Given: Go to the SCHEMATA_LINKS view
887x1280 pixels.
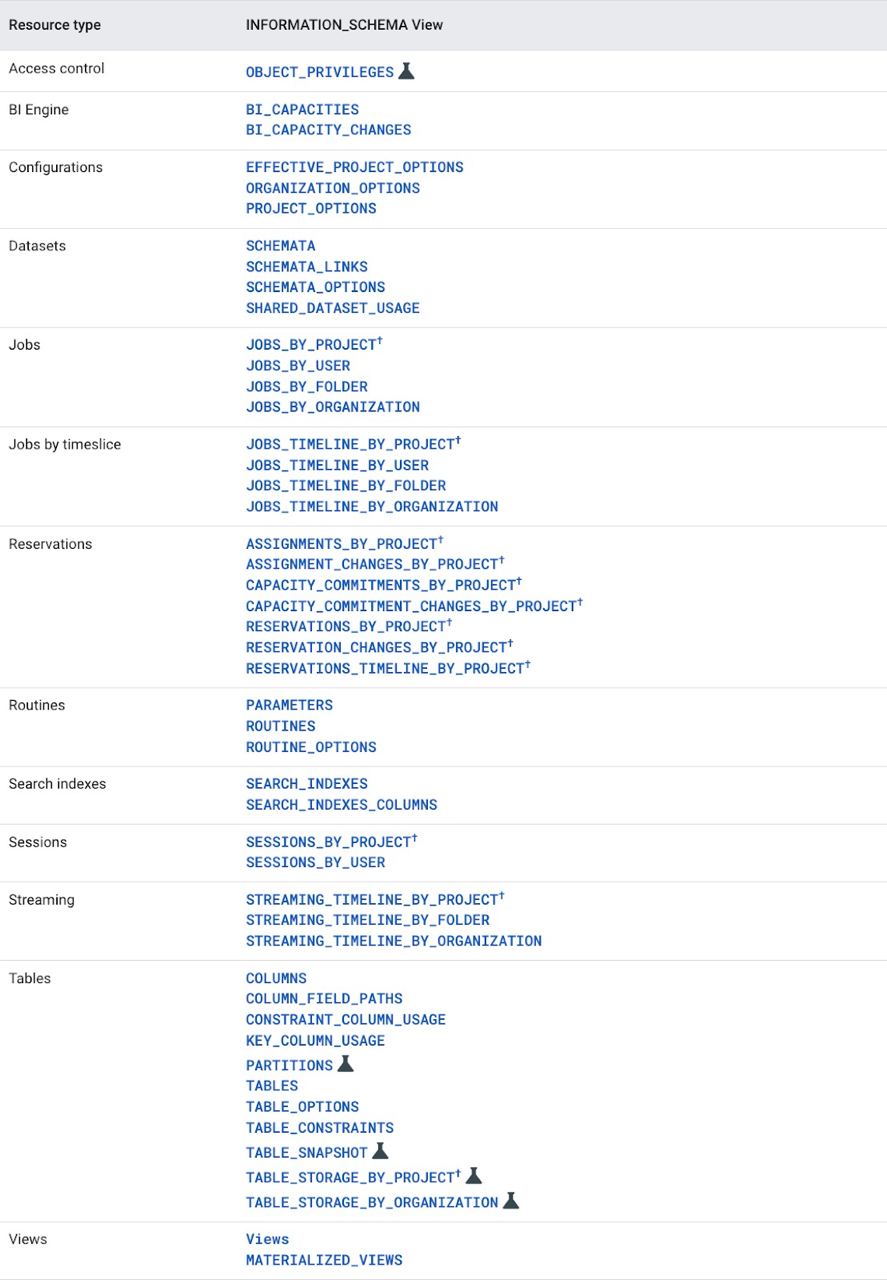Looking at the screenshot, I should pyautogui.click(x=306, y=267).
